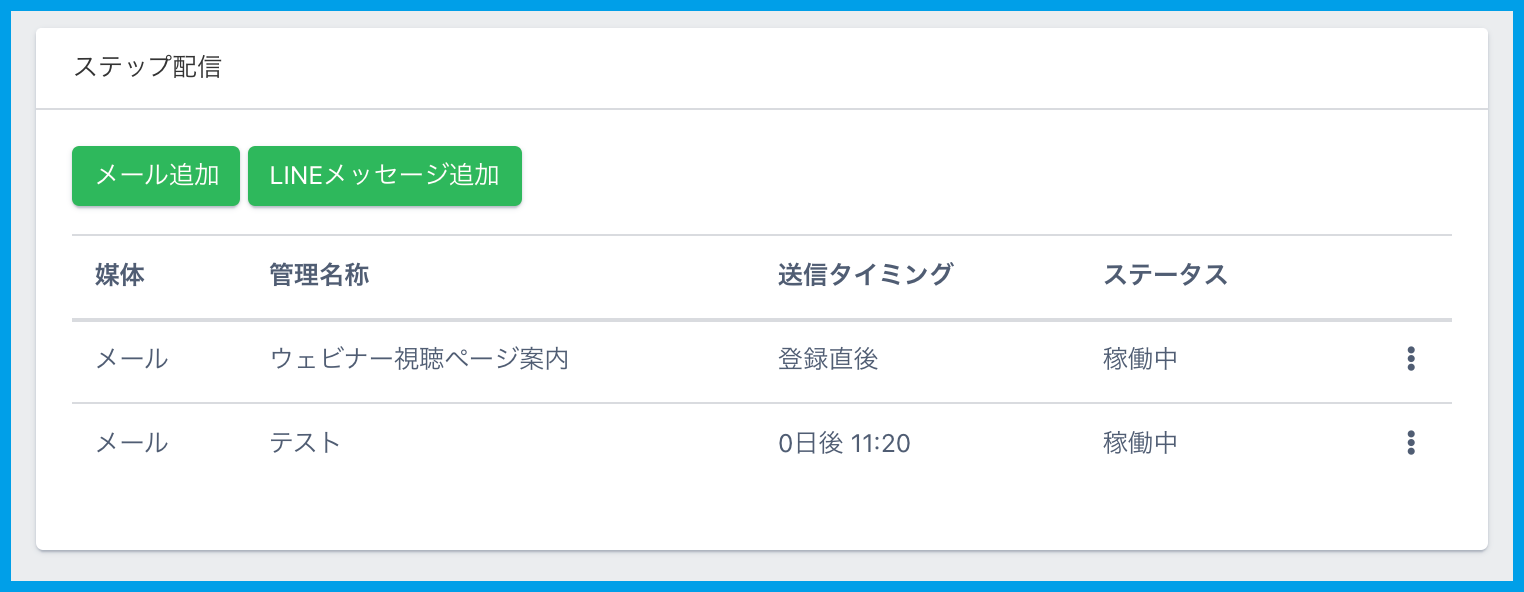Open three-dot menu for ウェビナー視聴ページ案内 row
This screenshot has height=592, width=1524.
pos(1410,359)
